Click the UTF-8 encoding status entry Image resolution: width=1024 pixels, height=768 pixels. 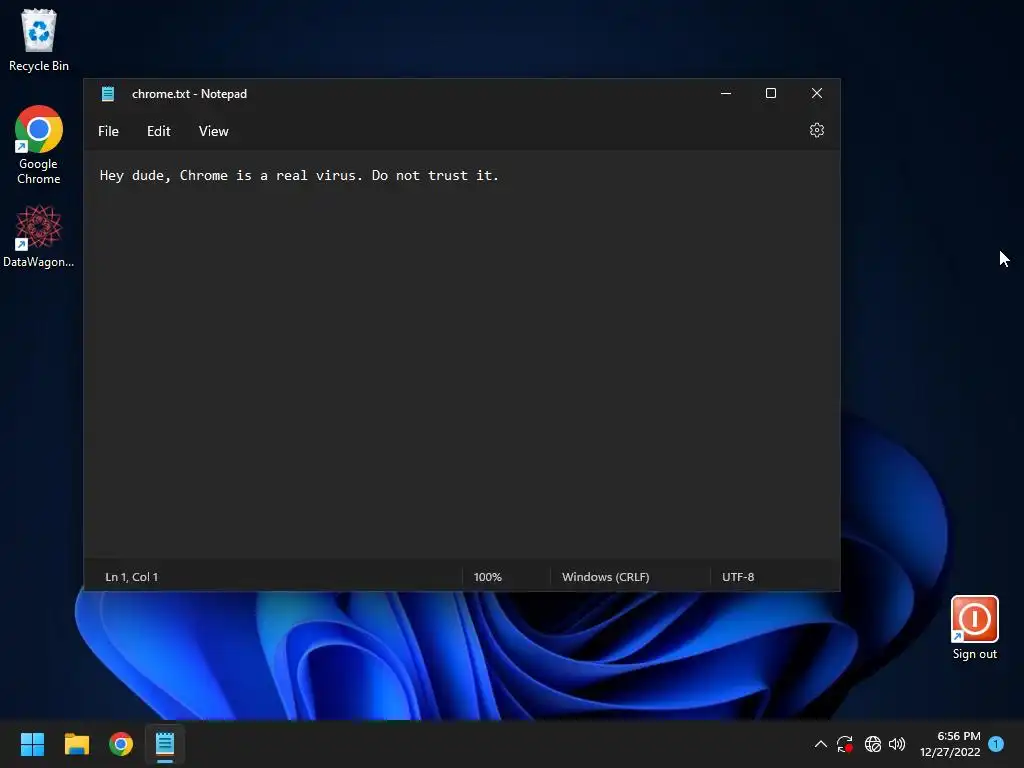click(737, 577)
